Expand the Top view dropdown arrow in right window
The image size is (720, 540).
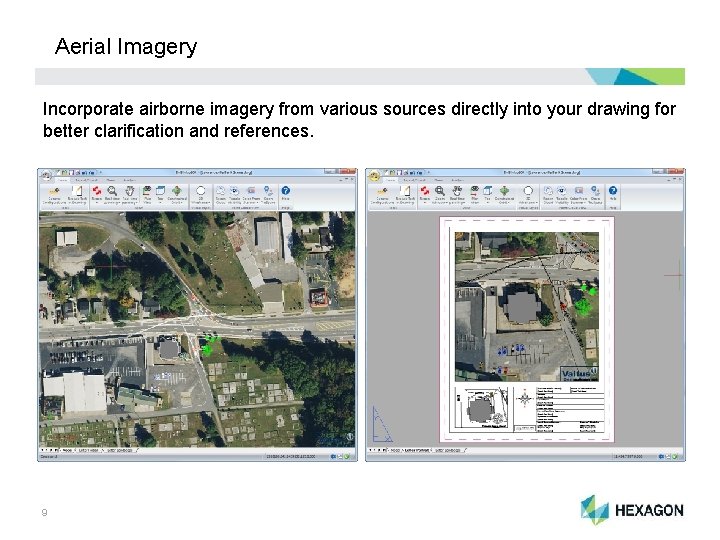click(x=488, y=202)
